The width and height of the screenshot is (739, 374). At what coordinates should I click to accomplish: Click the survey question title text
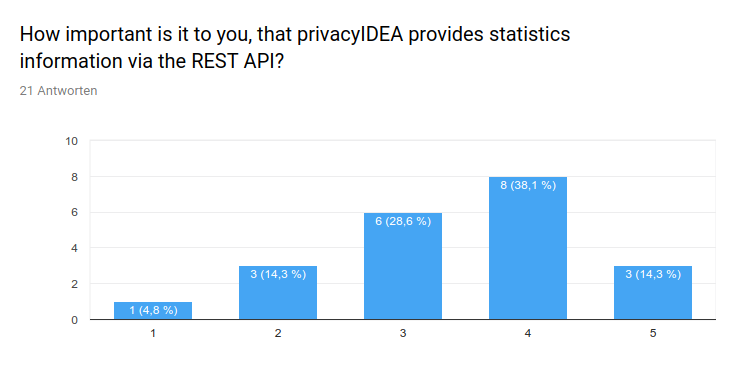click(295, 48)
